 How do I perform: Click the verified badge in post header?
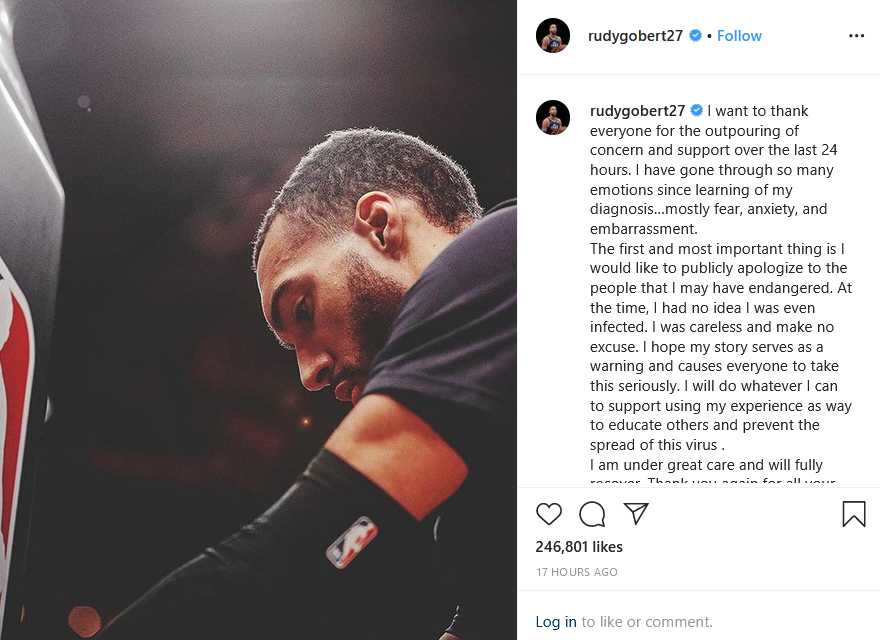[695, 35]
